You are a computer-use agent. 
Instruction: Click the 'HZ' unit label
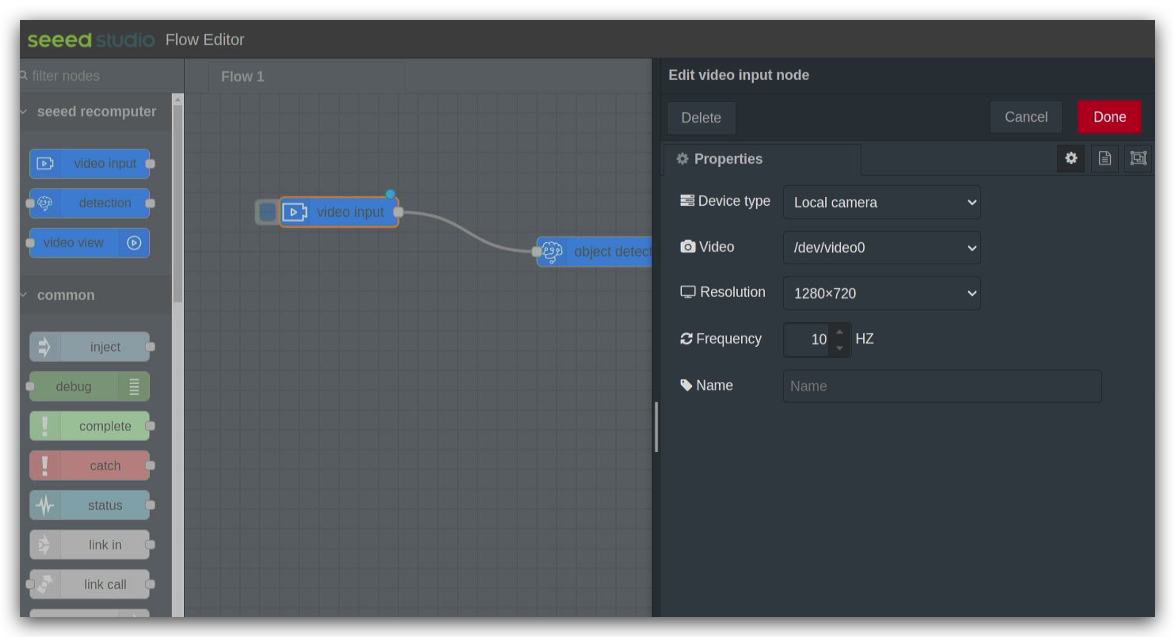[x=865, y=339]
